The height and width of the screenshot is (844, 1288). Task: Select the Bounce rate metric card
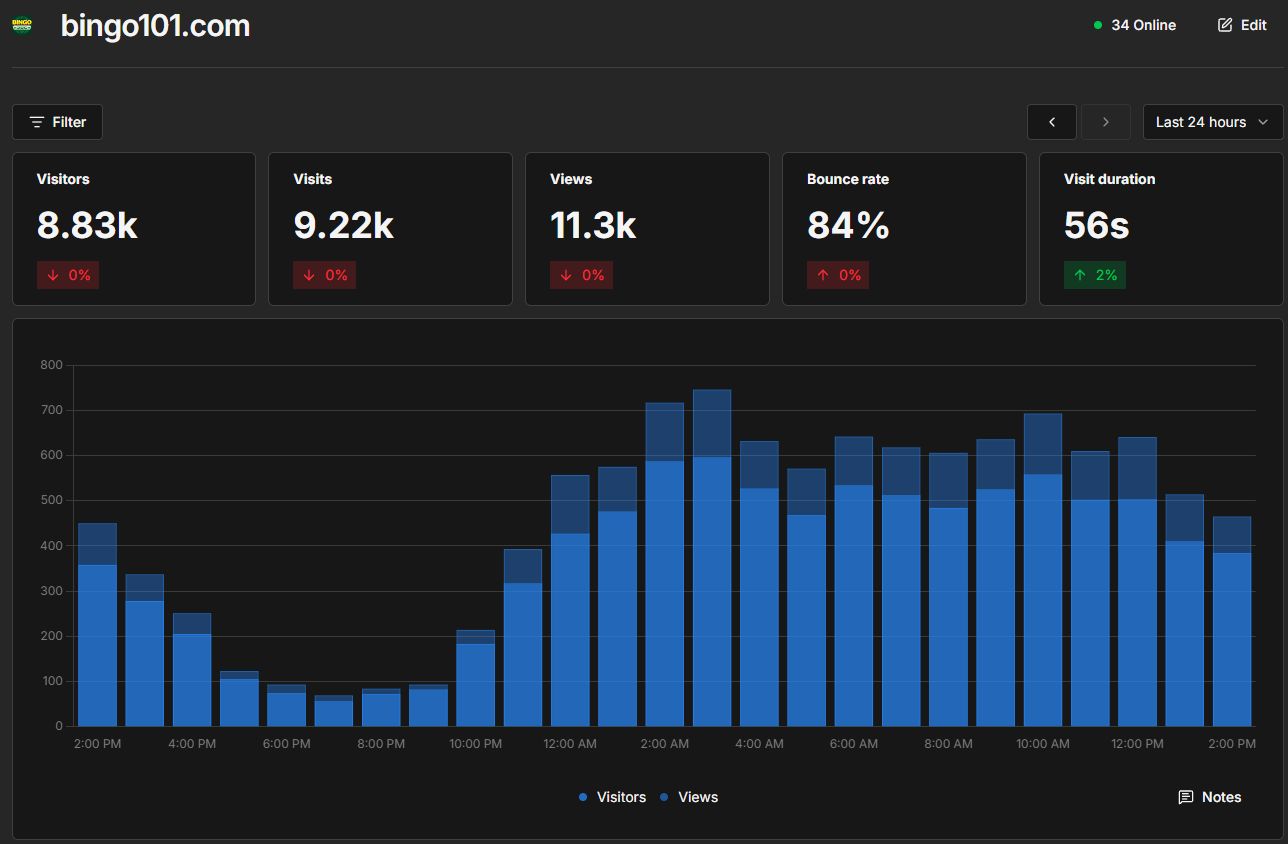coord(904,229)
